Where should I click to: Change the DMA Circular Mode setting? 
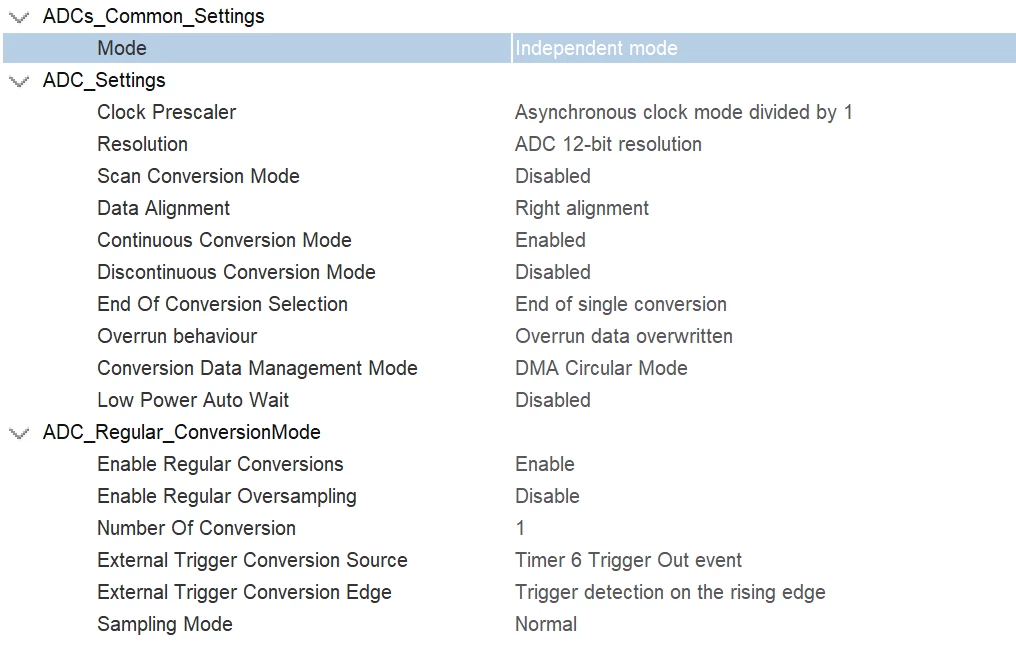[x=601, y=368]
